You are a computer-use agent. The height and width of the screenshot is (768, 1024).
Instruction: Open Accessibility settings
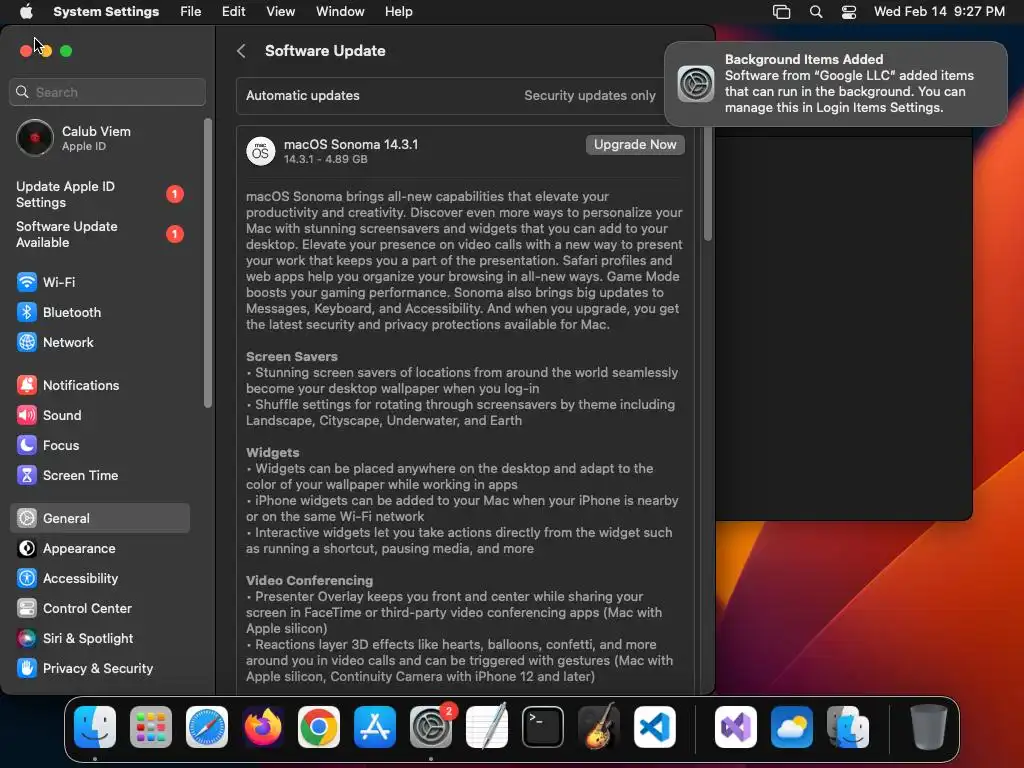[99, 579]
